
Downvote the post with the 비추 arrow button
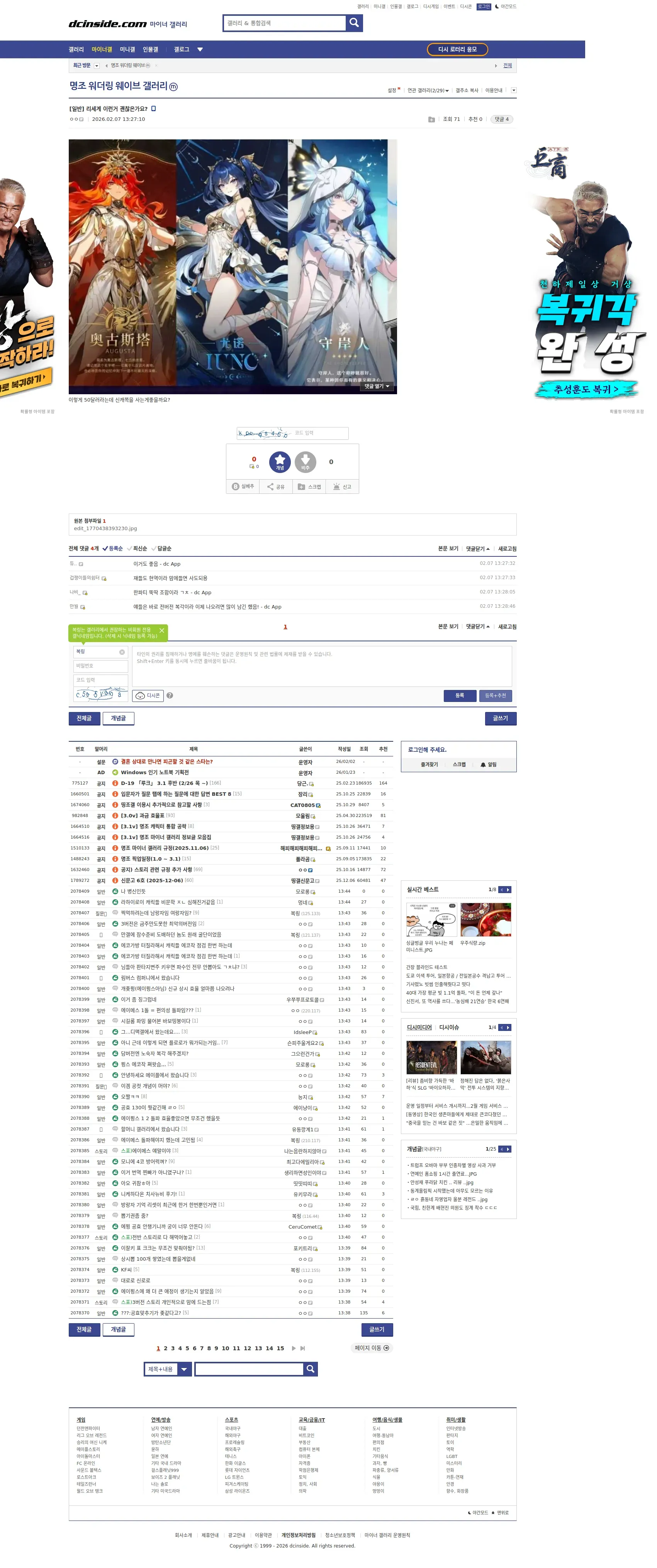pos(305,462)
